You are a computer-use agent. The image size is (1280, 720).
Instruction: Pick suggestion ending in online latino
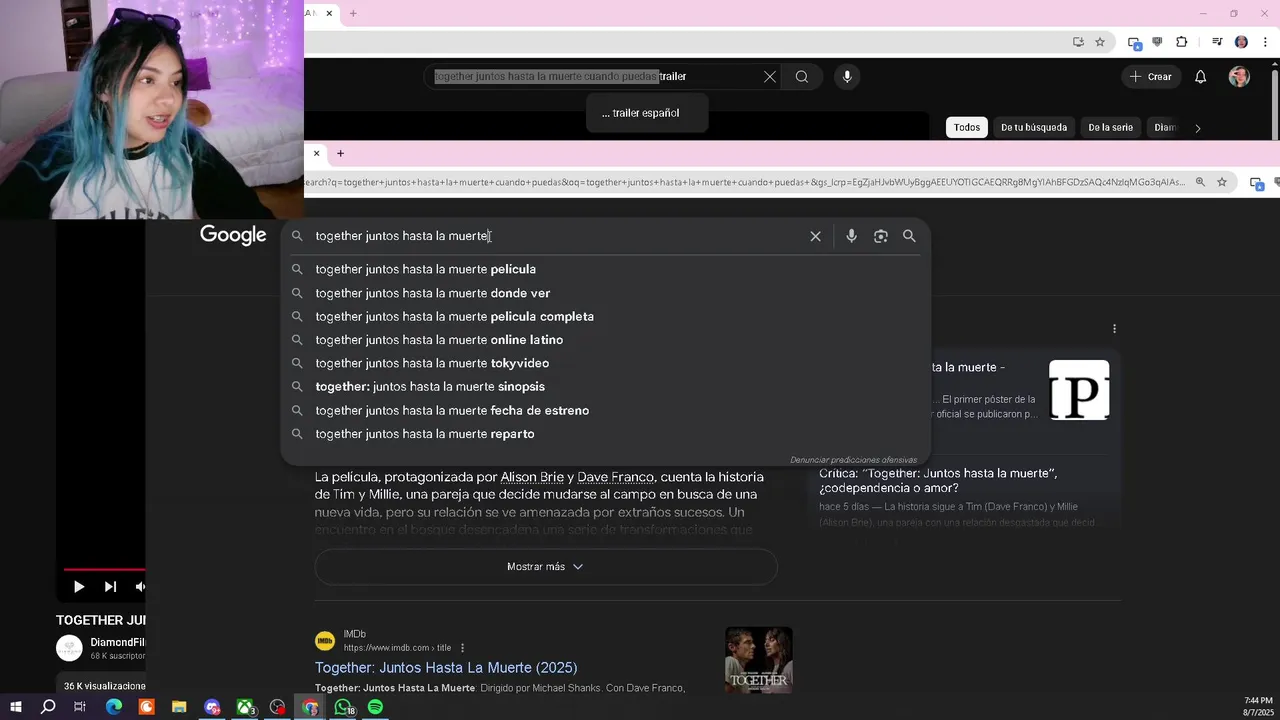pyautogui.click(x=605, y=340)
